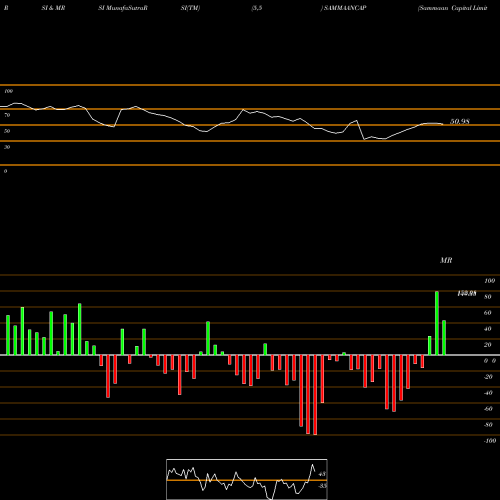500x500 pixels.
Task: Click the MR axis label 40
Action: (x=488, y=329)
